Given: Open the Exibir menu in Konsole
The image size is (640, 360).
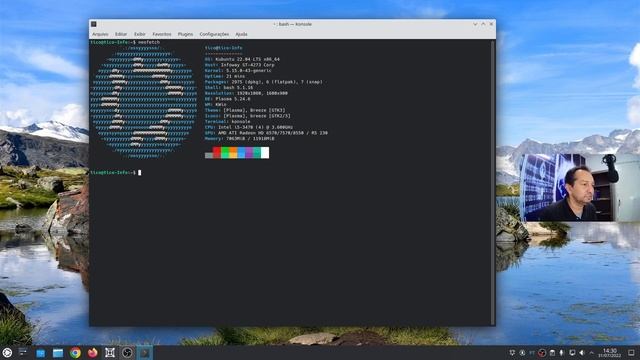Looking at the screenshot, I should 140,34.
